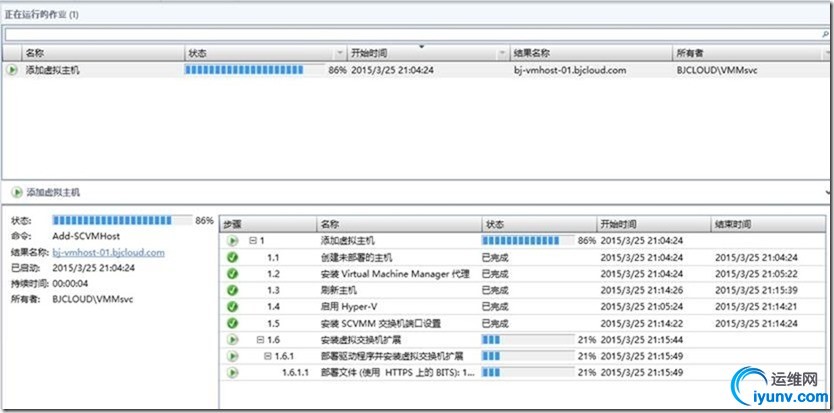Screen dimensions: 834x413
Task: Click the 2015/3/25 21:15:39 end time cell
Action: 756,291
